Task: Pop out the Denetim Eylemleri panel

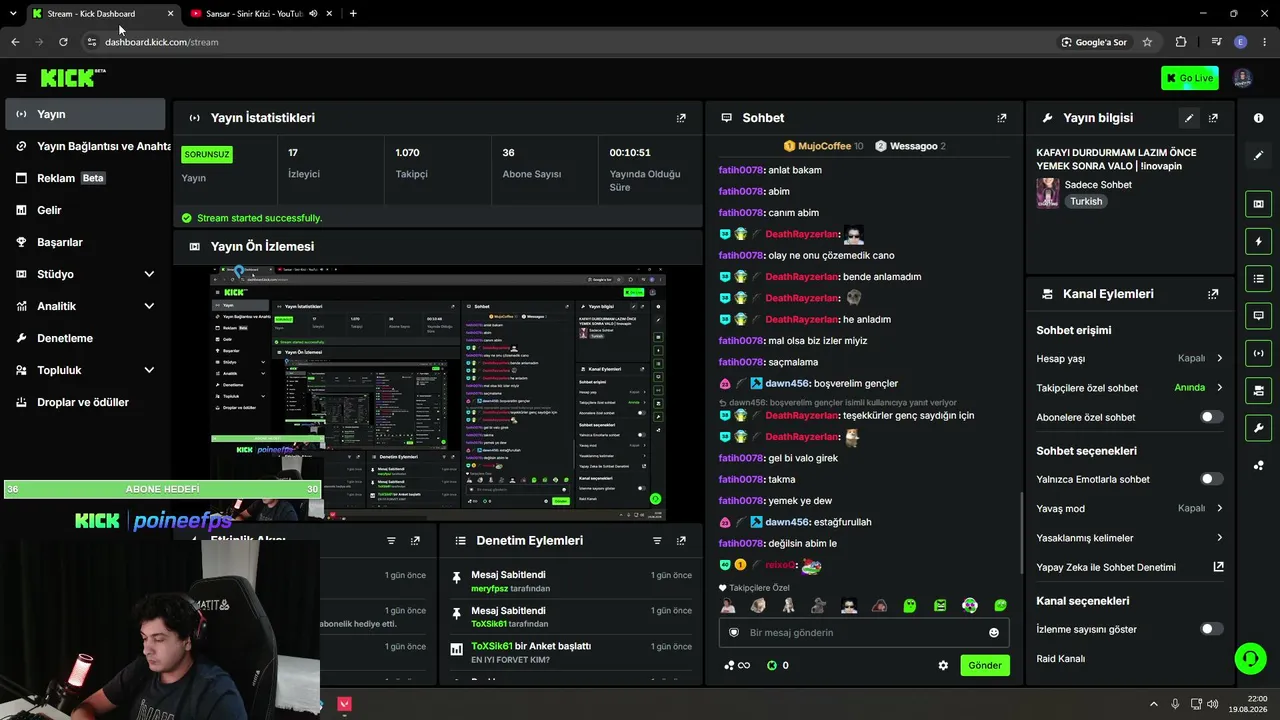Action: click(x=681, y=541)
